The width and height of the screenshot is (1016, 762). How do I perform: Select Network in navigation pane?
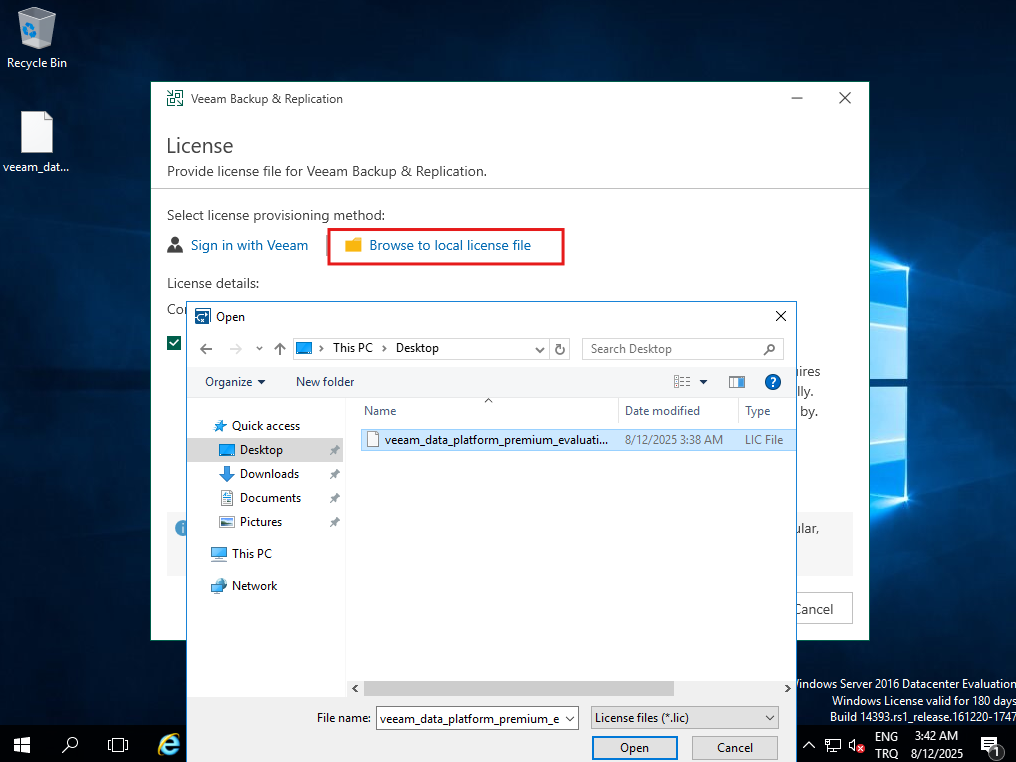tap(254, 586)
